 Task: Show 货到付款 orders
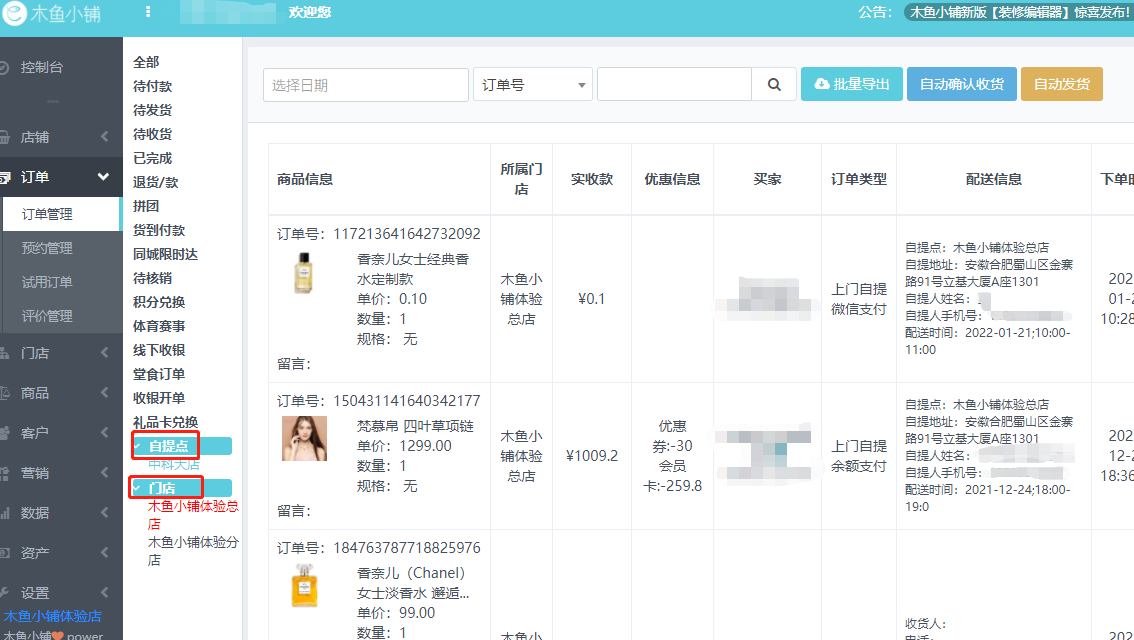(159, 230)
